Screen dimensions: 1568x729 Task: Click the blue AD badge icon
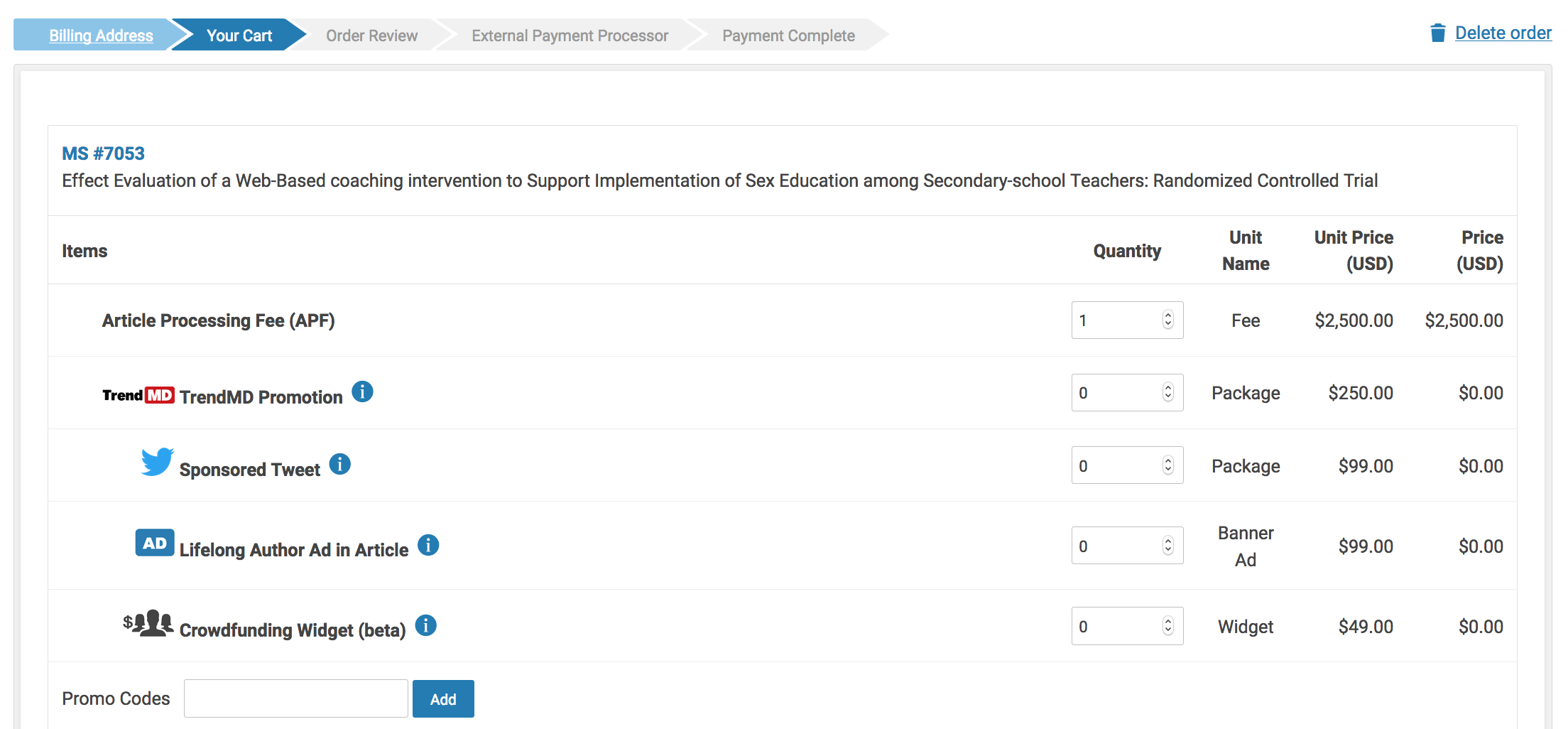(x=155, y=543)
